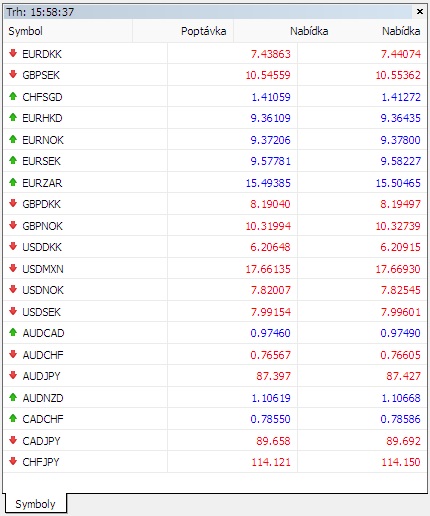The height and width of the screenshot is (516, 430).
Task: Sort by the Symbol column header
Action: click(68, 31)
